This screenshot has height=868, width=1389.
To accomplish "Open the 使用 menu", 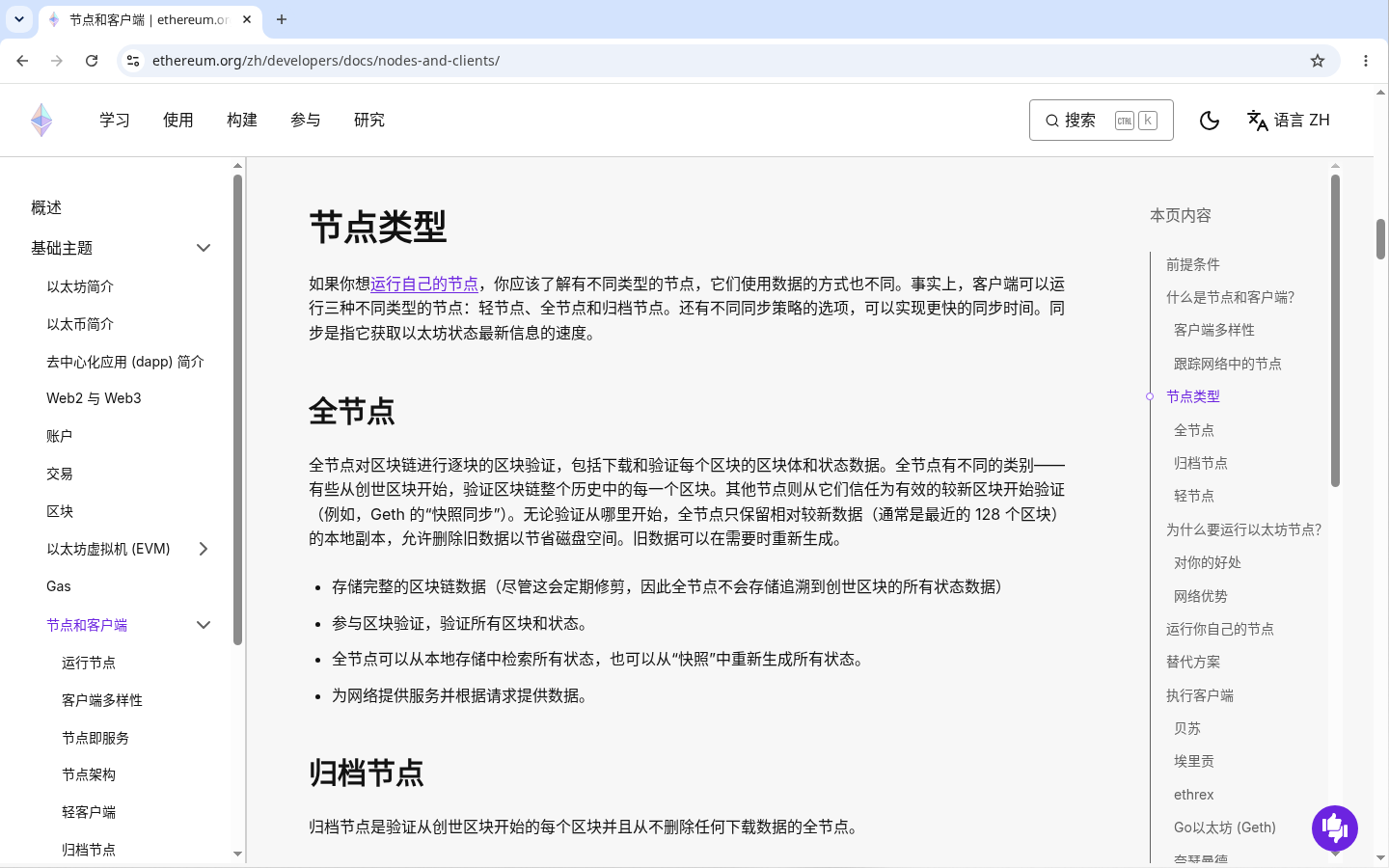I will [x=178, y=121].
